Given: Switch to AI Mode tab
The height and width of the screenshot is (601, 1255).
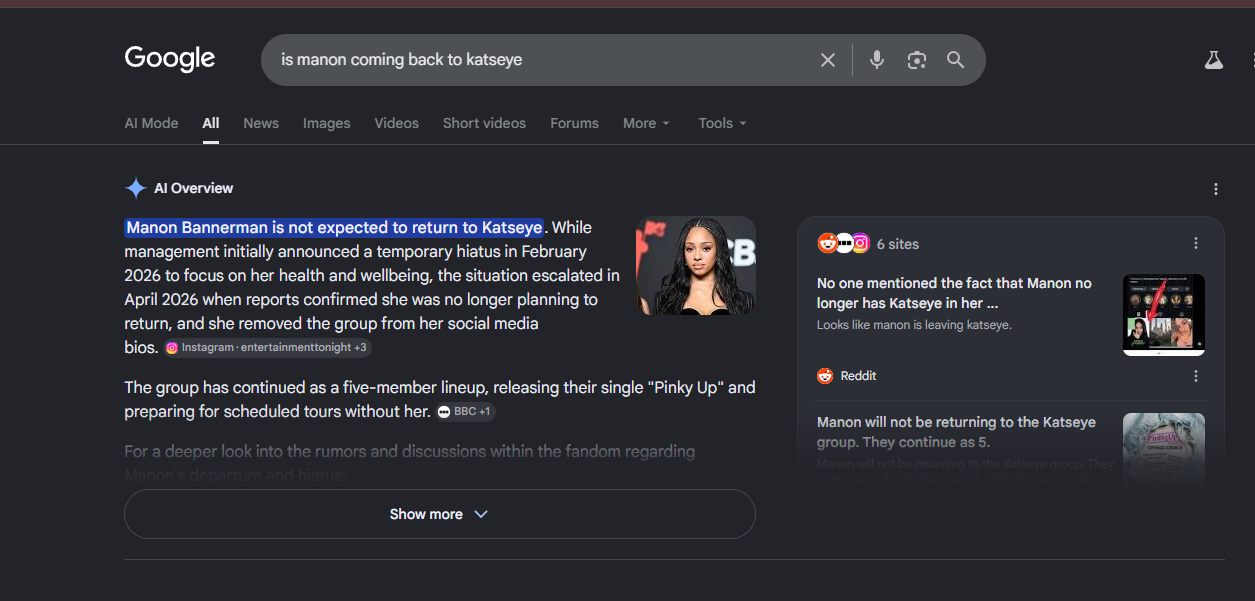Looking at the screenshot, I should tap(151, 123).
